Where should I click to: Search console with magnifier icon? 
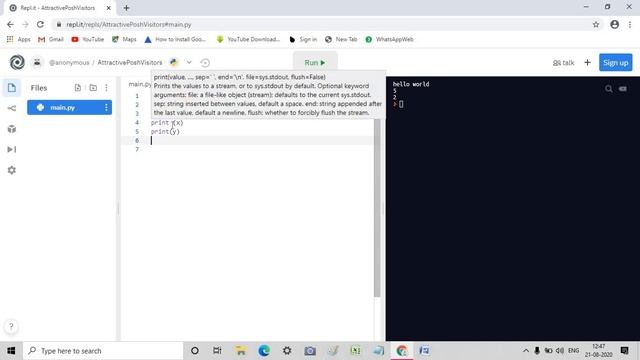pos(609,89)
